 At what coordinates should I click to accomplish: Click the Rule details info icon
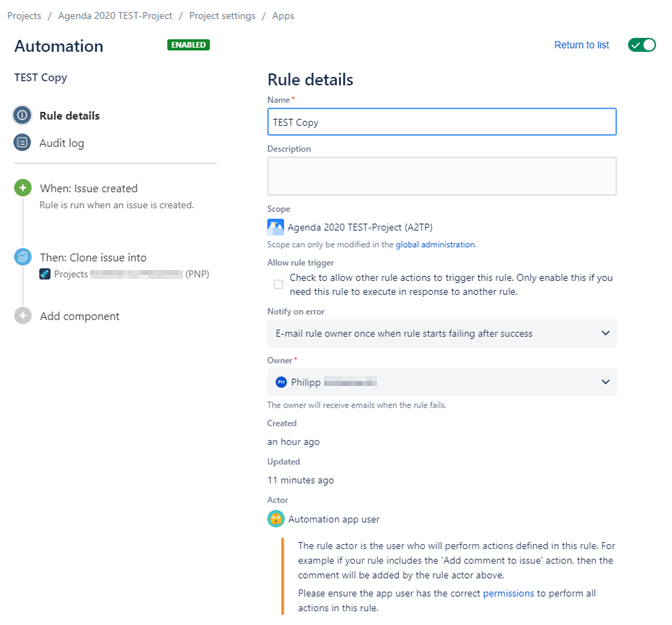pos(22,115)
